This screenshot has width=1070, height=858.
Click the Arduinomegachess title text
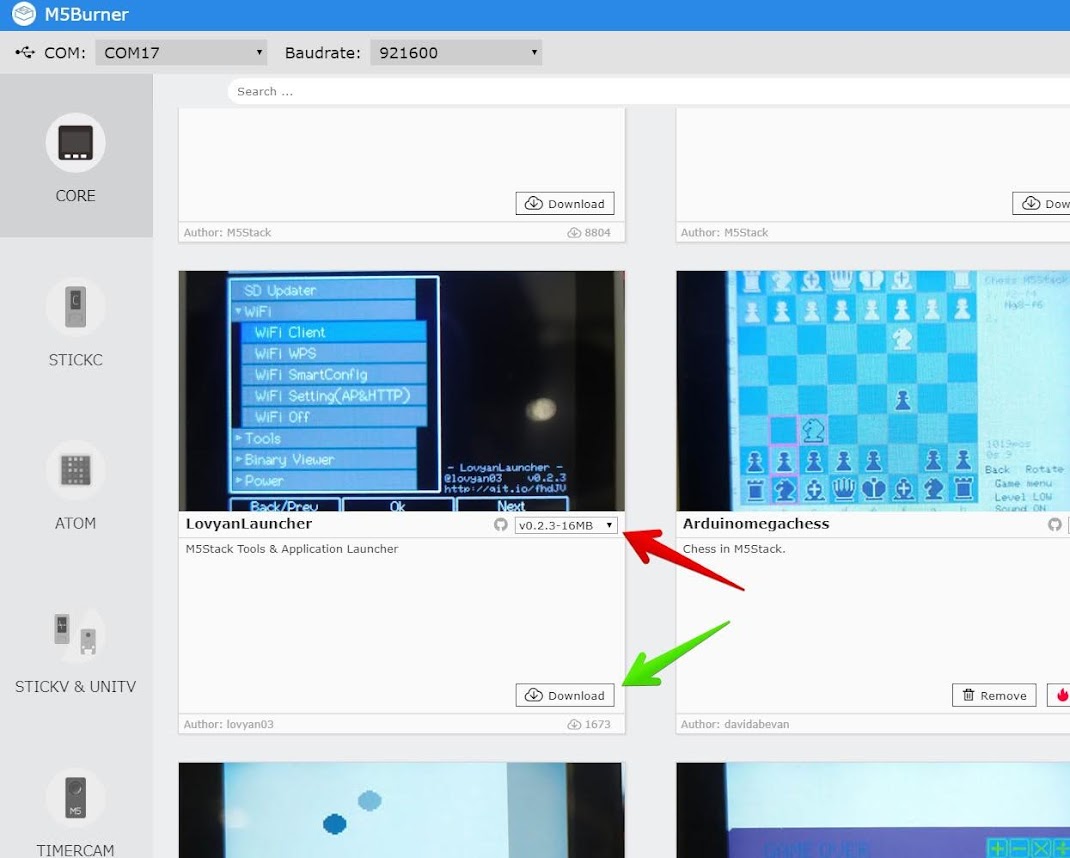tap(756, 524)
